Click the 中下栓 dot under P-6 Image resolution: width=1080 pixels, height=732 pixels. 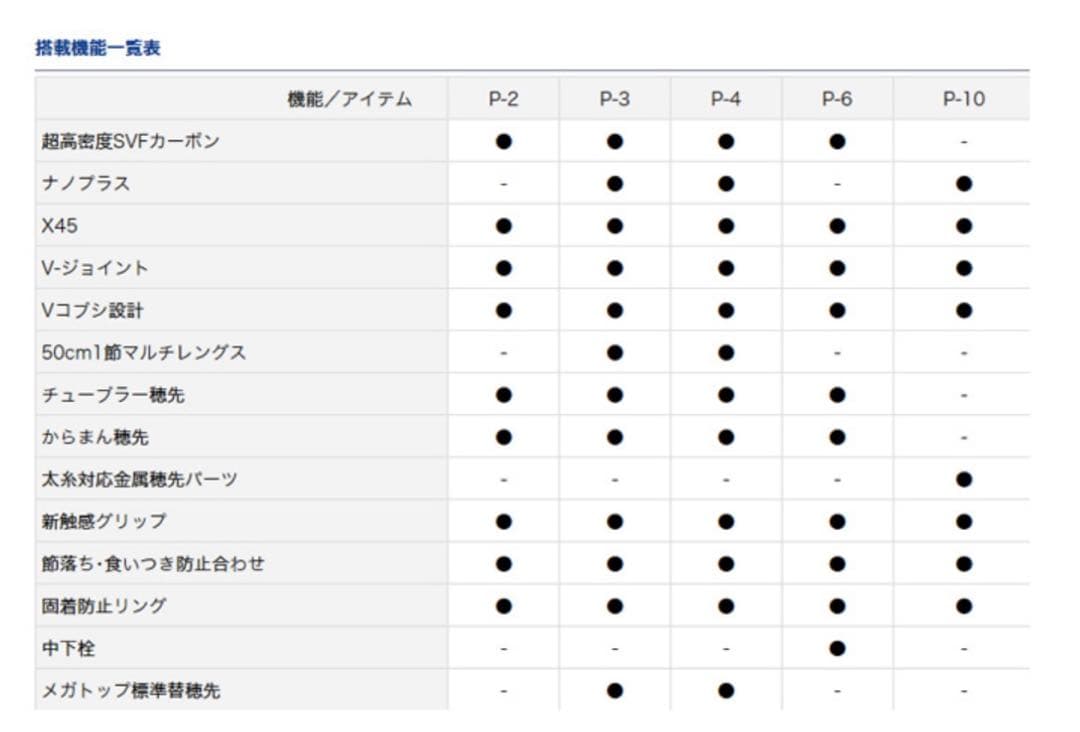[x=837, y=648]
